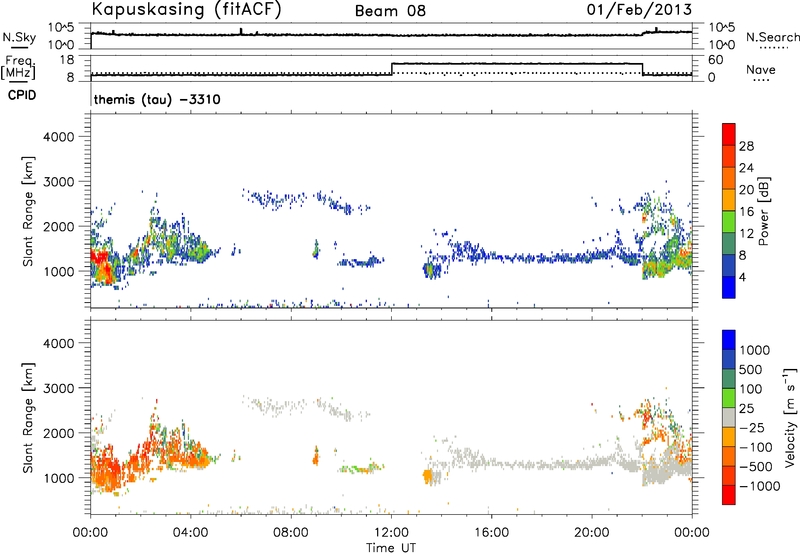Click the frequency step-up at 12:00

pyautogui.click(x=391, y=69)
